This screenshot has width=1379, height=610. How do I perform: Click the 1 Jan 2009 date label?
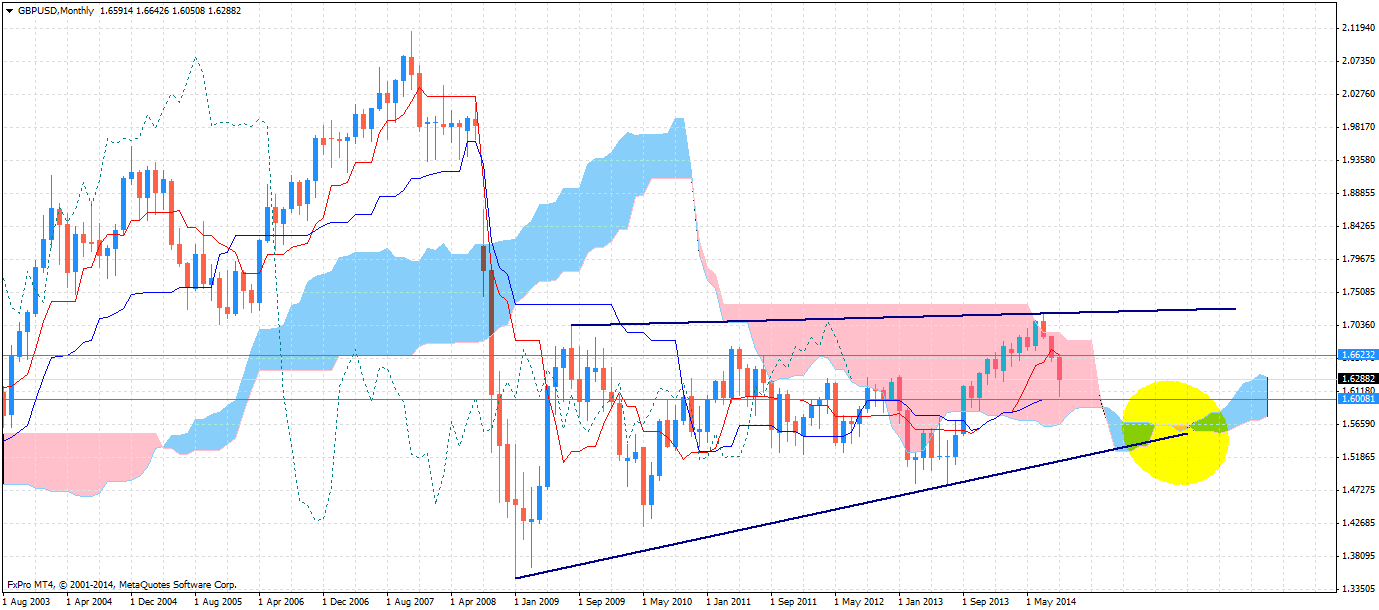click(538, 603)
